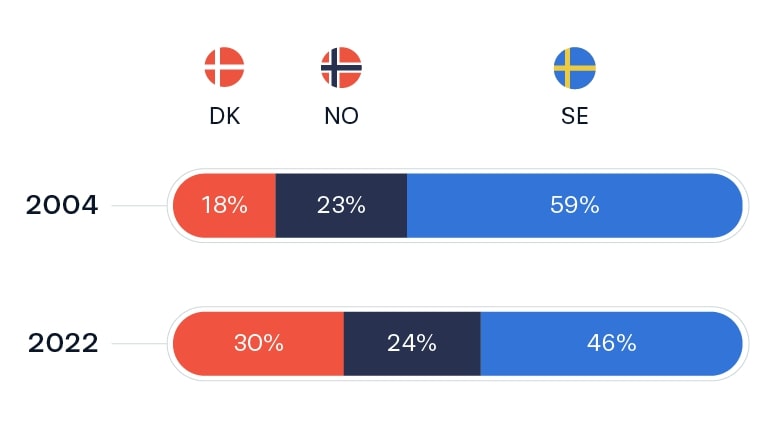Click the Denmark flag icon
772x434 pixels.
coord(224,67)
